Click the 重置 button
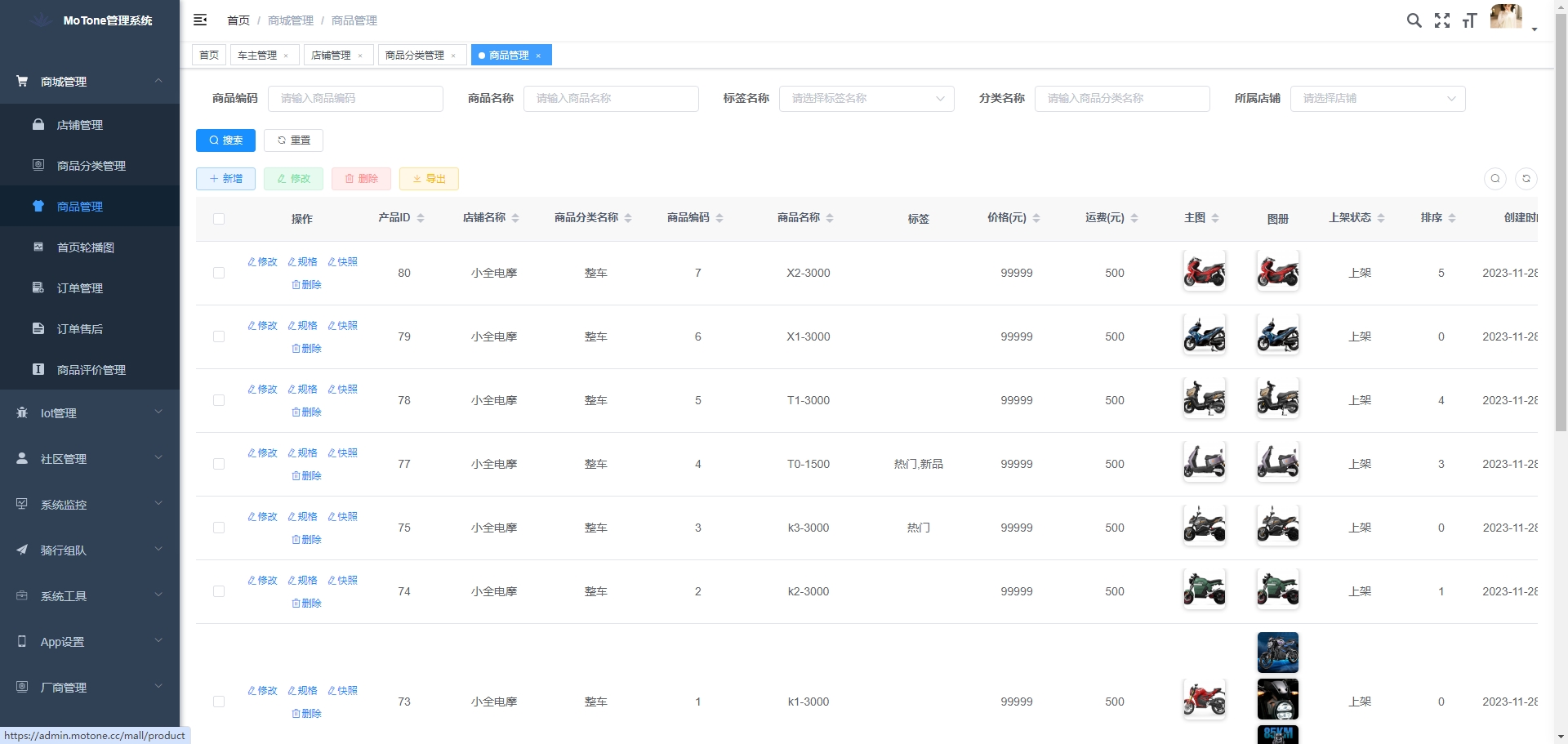Image resolution: width=1568 pixels, height=744 pixels. click(x=293, y=140)
